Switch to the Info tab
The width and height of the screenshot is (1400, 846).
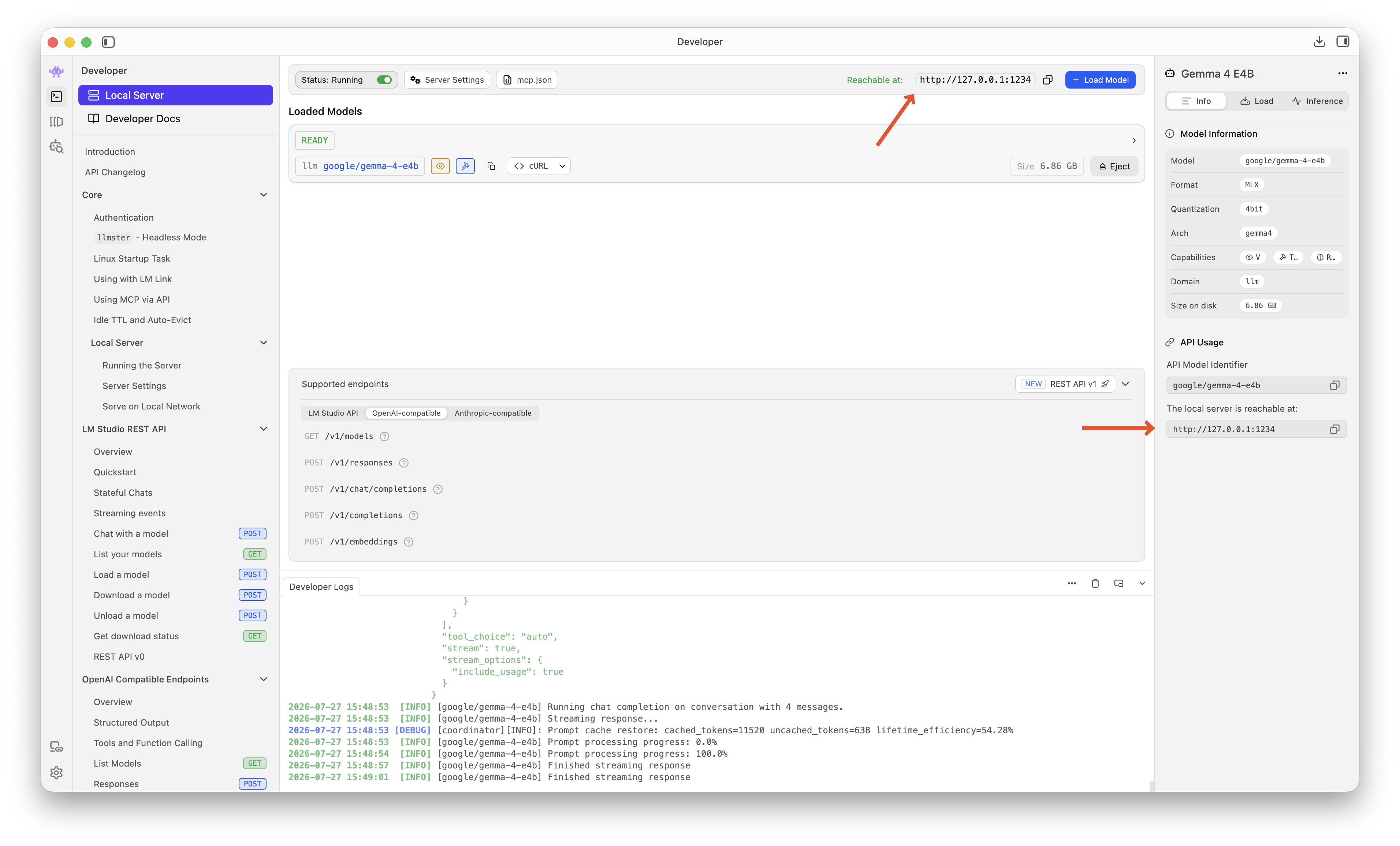coord(1196,101)
